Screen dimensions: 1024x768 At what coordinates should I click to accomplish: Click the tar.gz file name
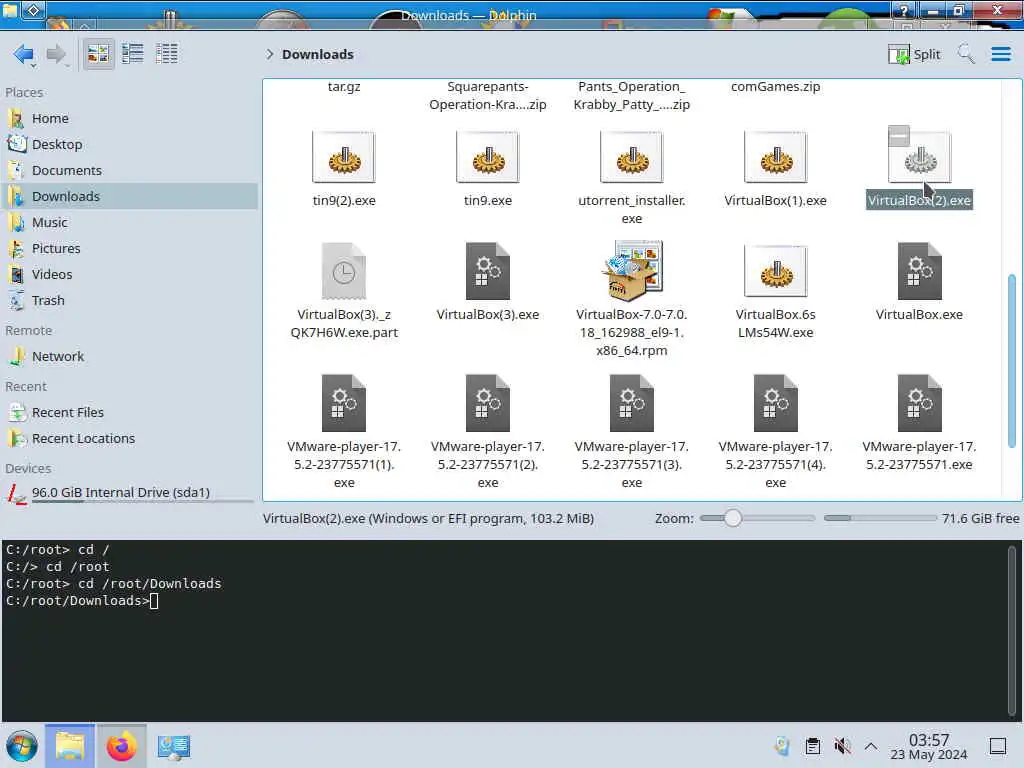[x=344, y=86]
